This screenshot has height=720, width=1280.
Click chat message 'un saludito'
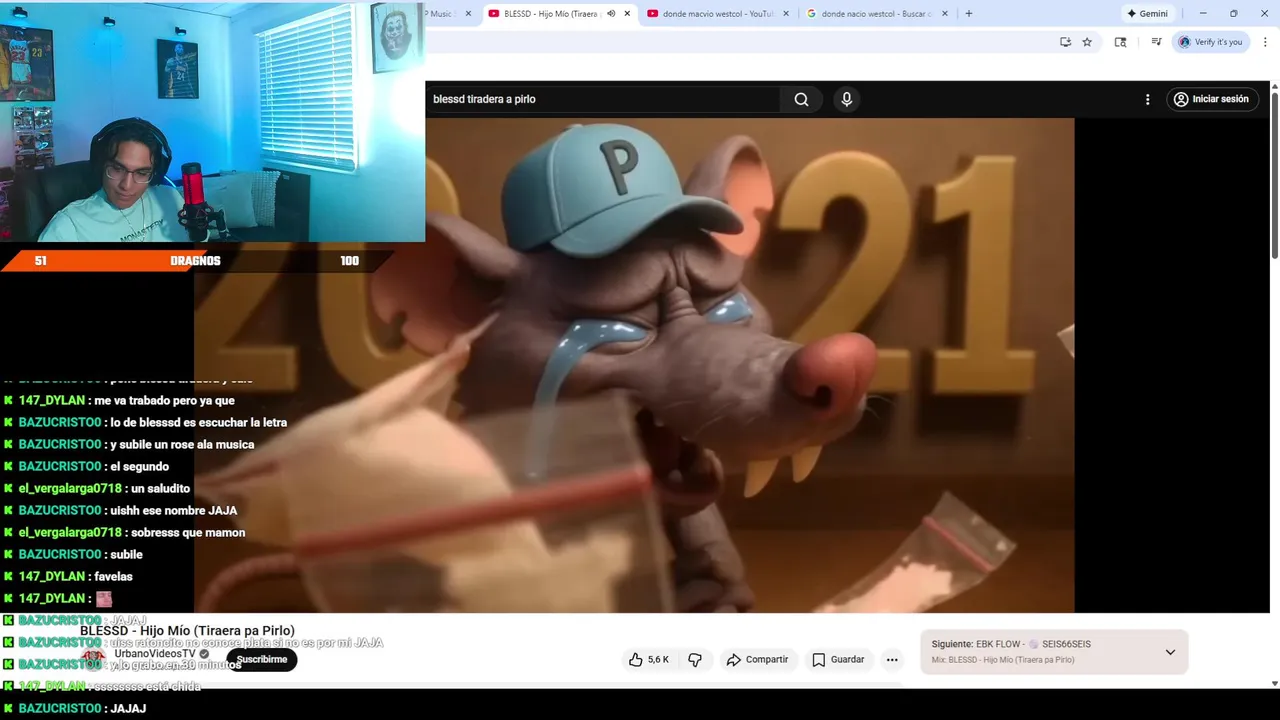tap(160, 488)
